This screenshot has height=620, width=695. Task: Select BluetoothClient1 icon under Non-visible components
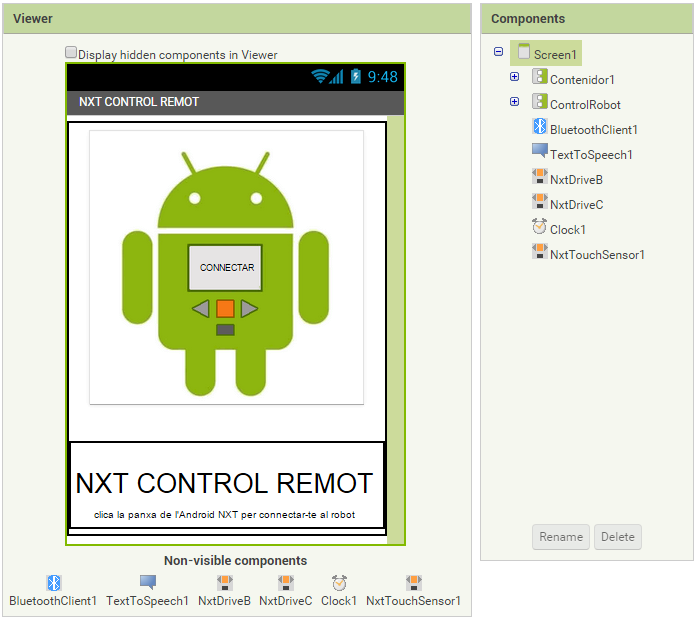[54, 583]
